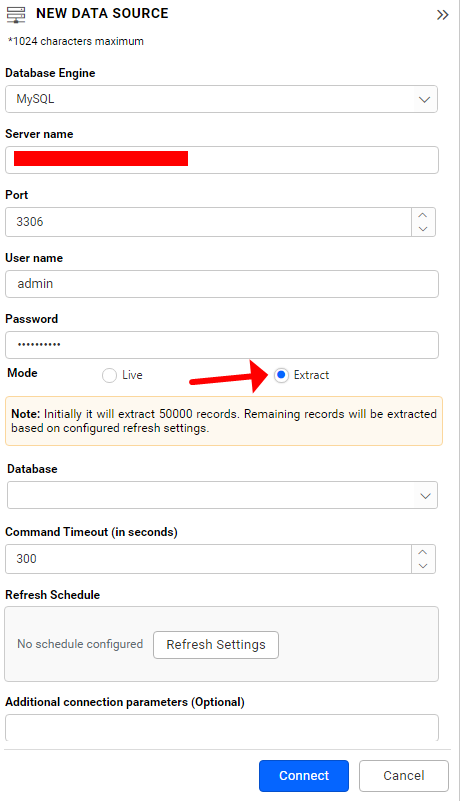The width and height of the screenshot is (460, 801).
Task: Click the Live mode label
Action: click(x=132, y=375)
